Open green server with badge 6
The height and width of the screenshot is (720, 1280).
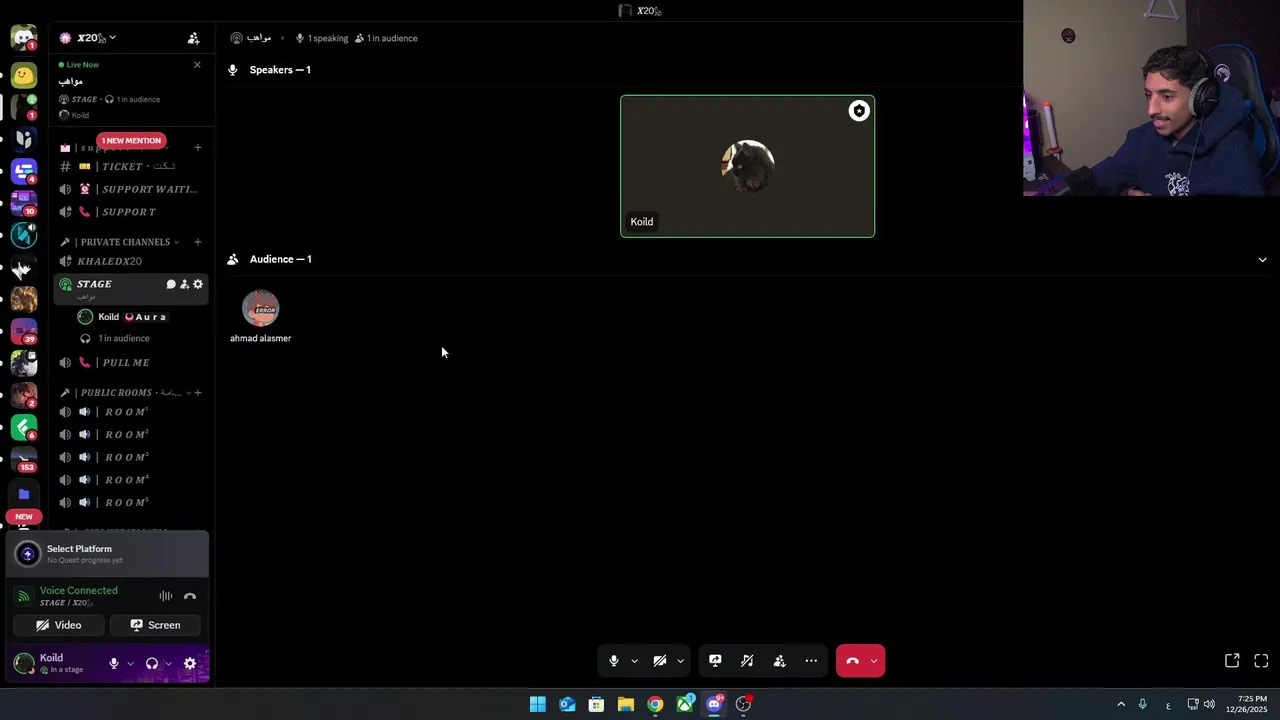click(23, 427)
